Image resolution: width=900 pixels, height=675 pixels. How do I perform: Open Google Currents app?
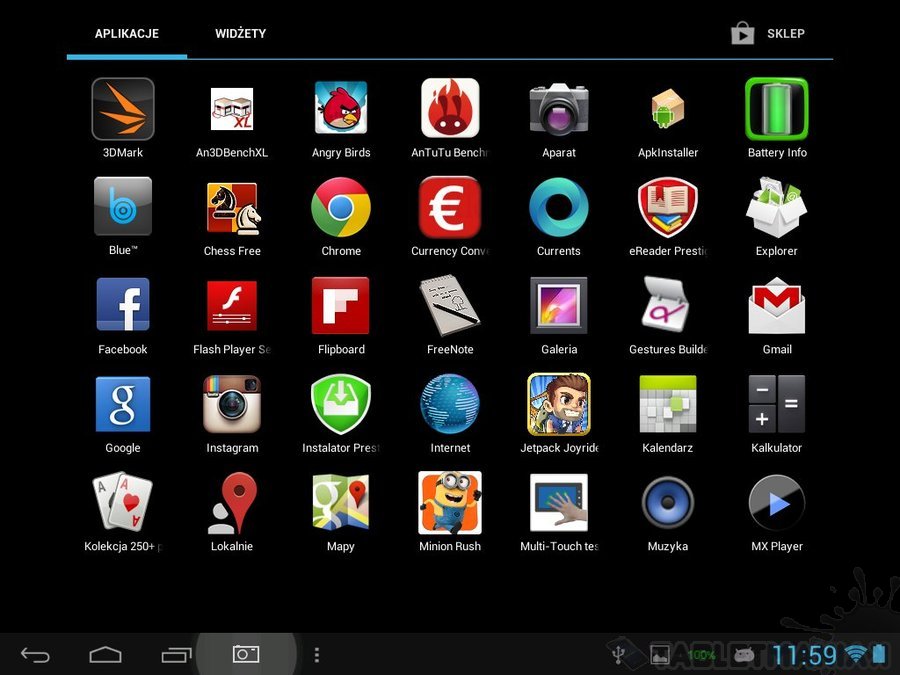click(559, 207)
